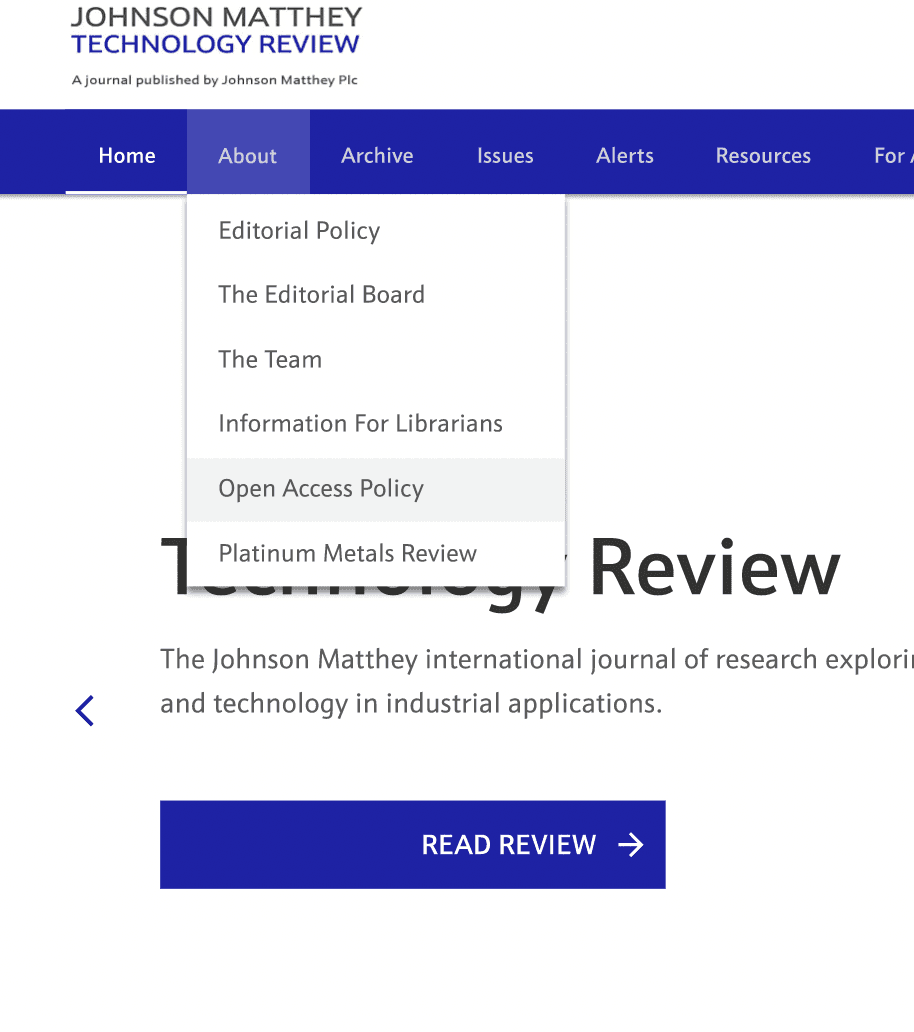Image resolution: width=914 pixels, height=1032 pixels.
Task: Select Information For Librarians
Action: [x=376, y=423]
